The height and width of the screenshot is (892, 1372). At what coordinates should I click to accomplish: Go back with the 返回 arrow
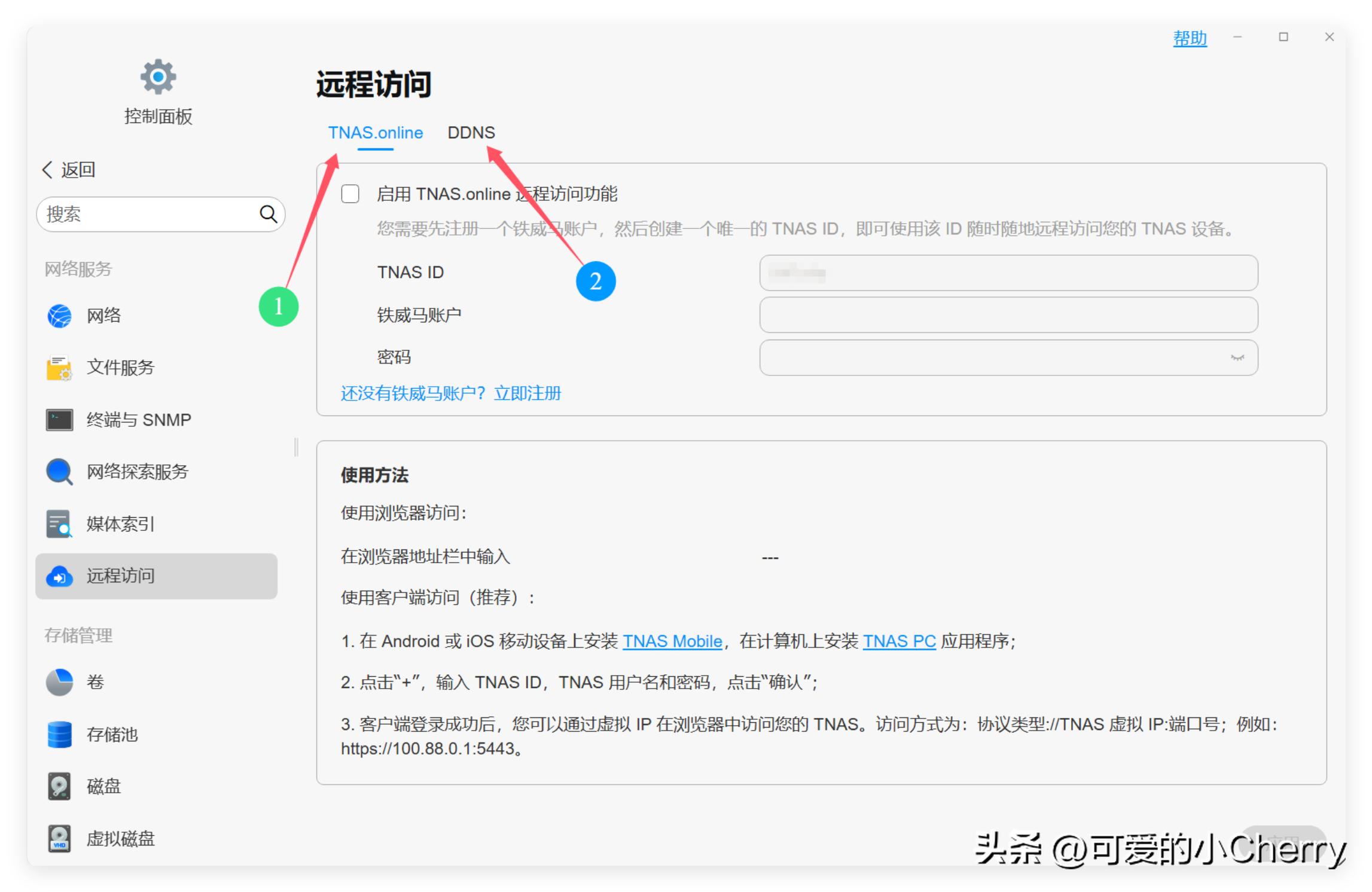[x=47, y=170]
